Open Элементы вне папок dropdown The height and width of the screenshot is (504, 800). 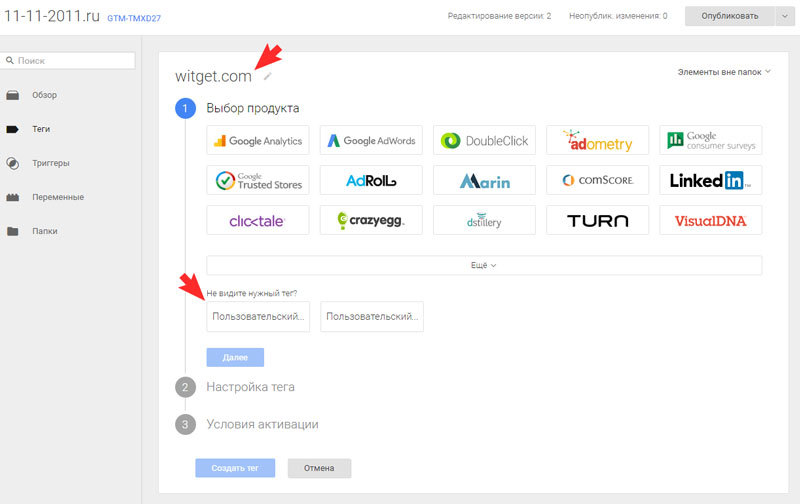pos(724,72)
